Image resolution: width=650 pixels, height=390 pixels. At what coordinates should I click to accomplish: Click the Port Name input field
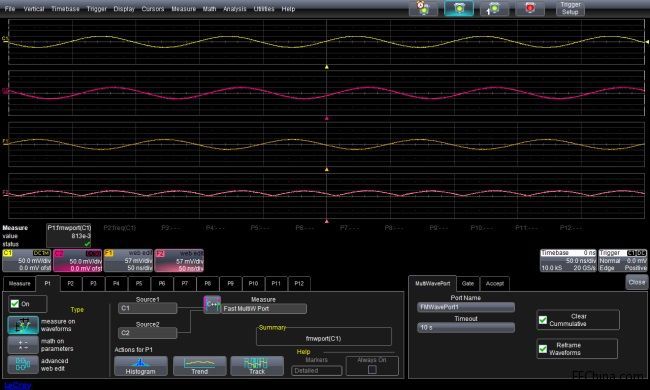466,307
